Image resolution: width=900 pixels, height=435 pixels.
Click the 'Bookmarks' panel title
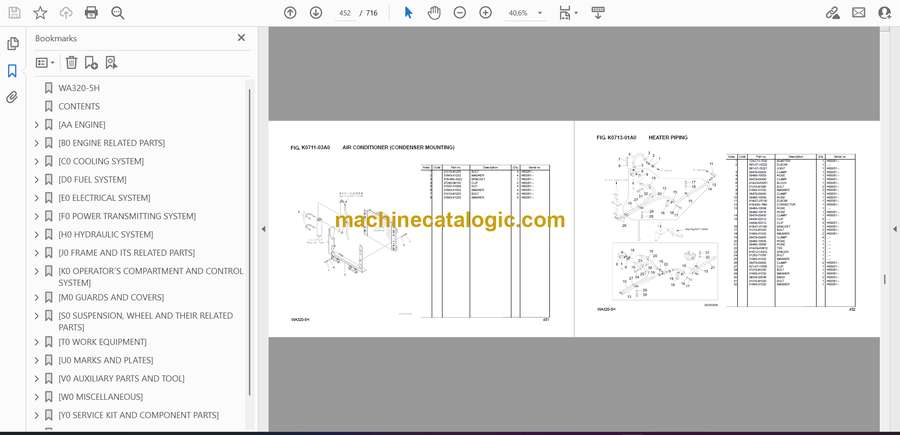(56, 38)
